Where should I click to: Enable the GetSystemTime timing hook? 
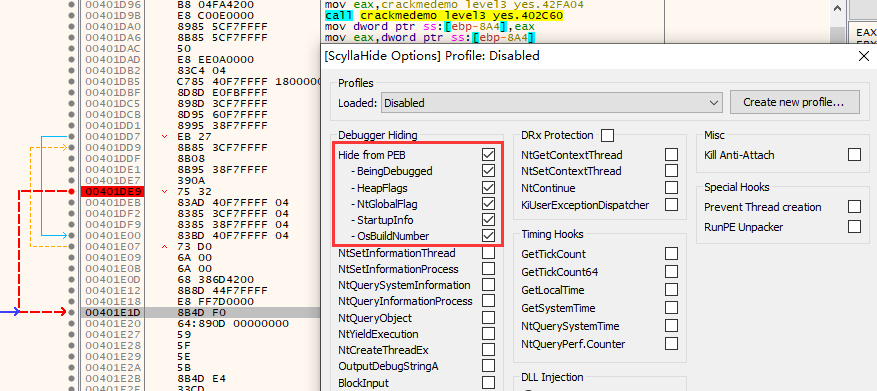pyautogui.click(x=671, y=308)
